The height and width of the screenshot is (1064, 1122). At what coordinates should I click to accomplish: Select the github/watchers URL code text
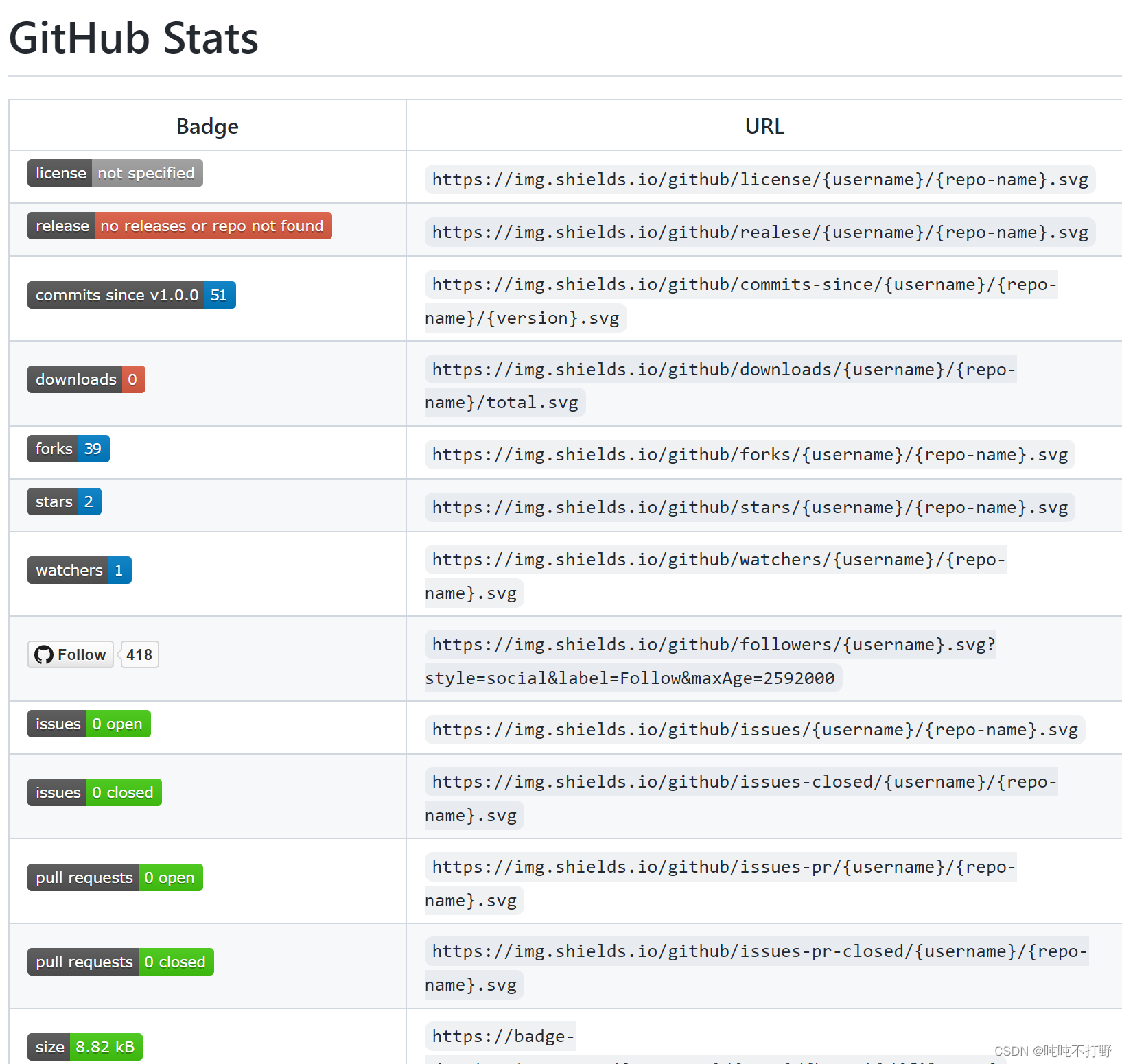point(716,576)
